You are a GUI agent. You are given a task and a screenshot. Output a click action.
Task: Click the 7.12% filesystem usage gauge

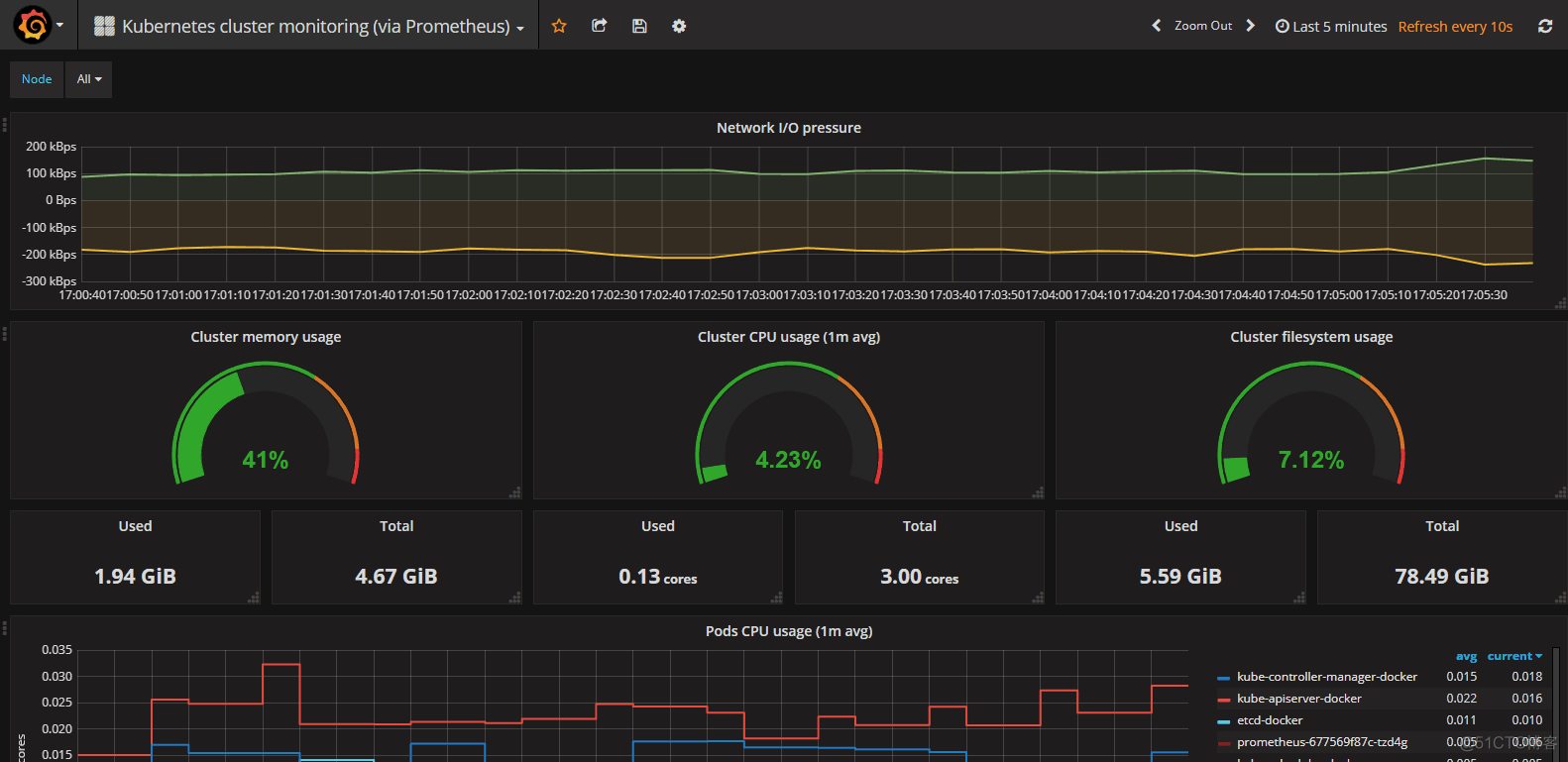click(1311, 424)
